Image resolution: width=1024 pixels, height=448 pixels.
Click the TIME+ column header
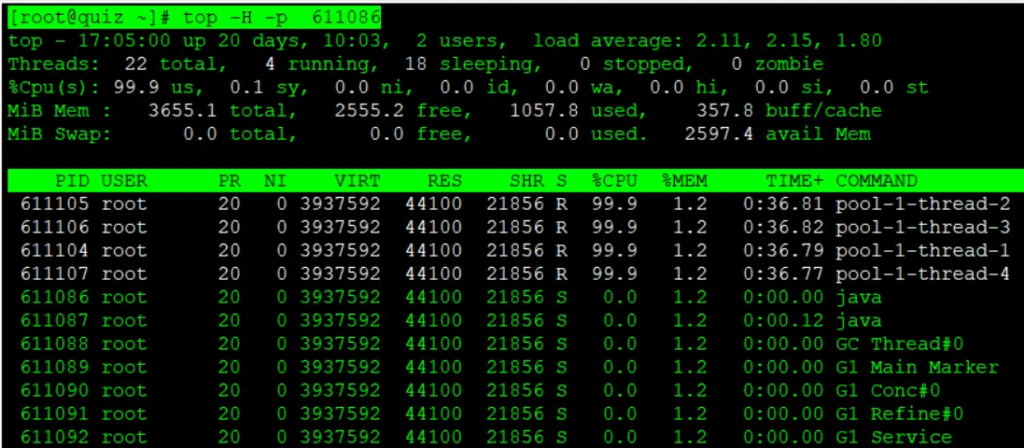click(x=796, y=181)
